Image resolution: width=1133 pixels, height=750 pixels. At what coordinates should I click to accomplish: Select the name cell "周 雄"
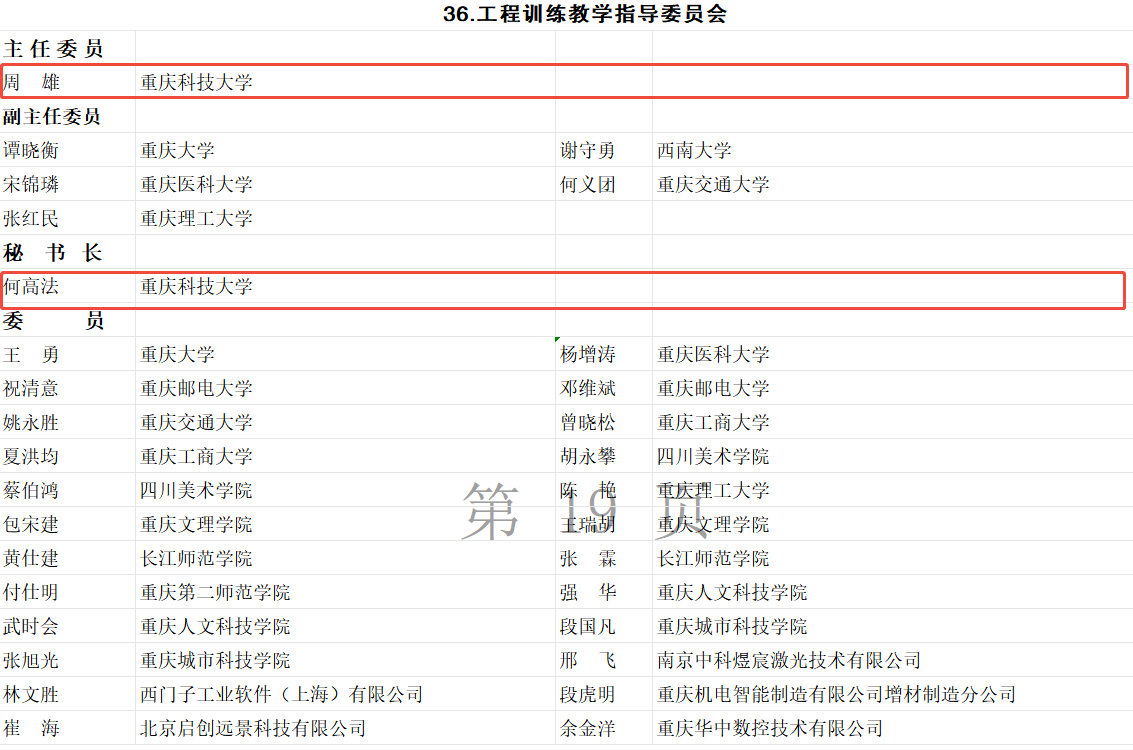[x=32, y=83]
